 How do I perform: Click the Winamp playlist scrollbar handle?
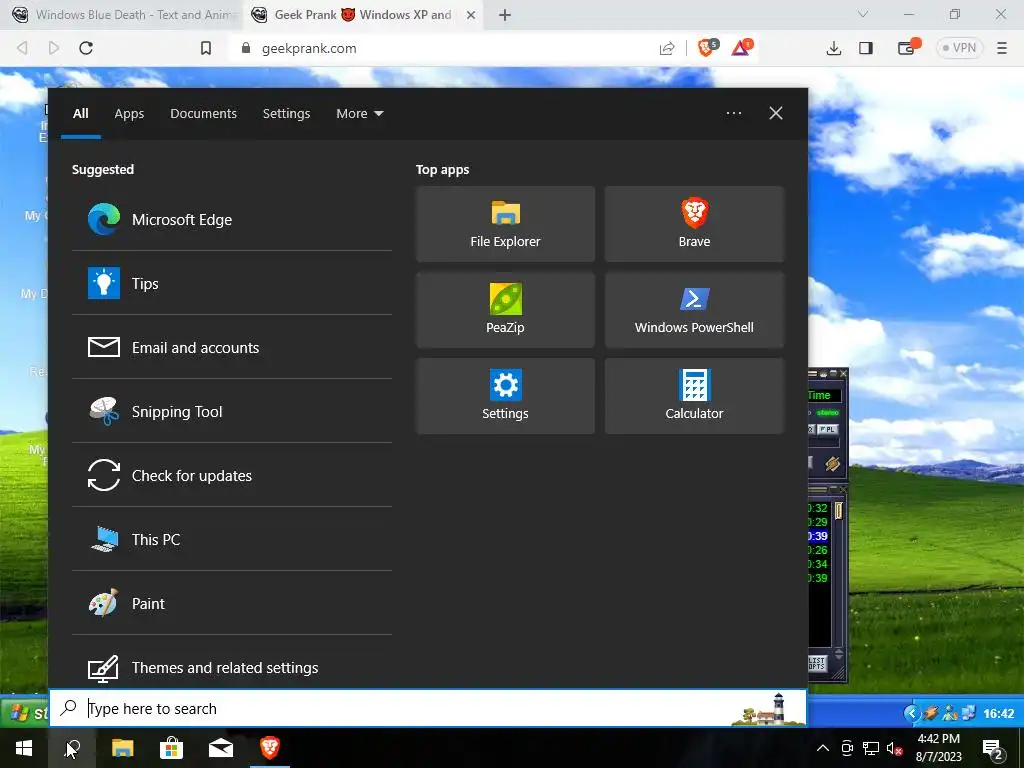coord(839,510)
